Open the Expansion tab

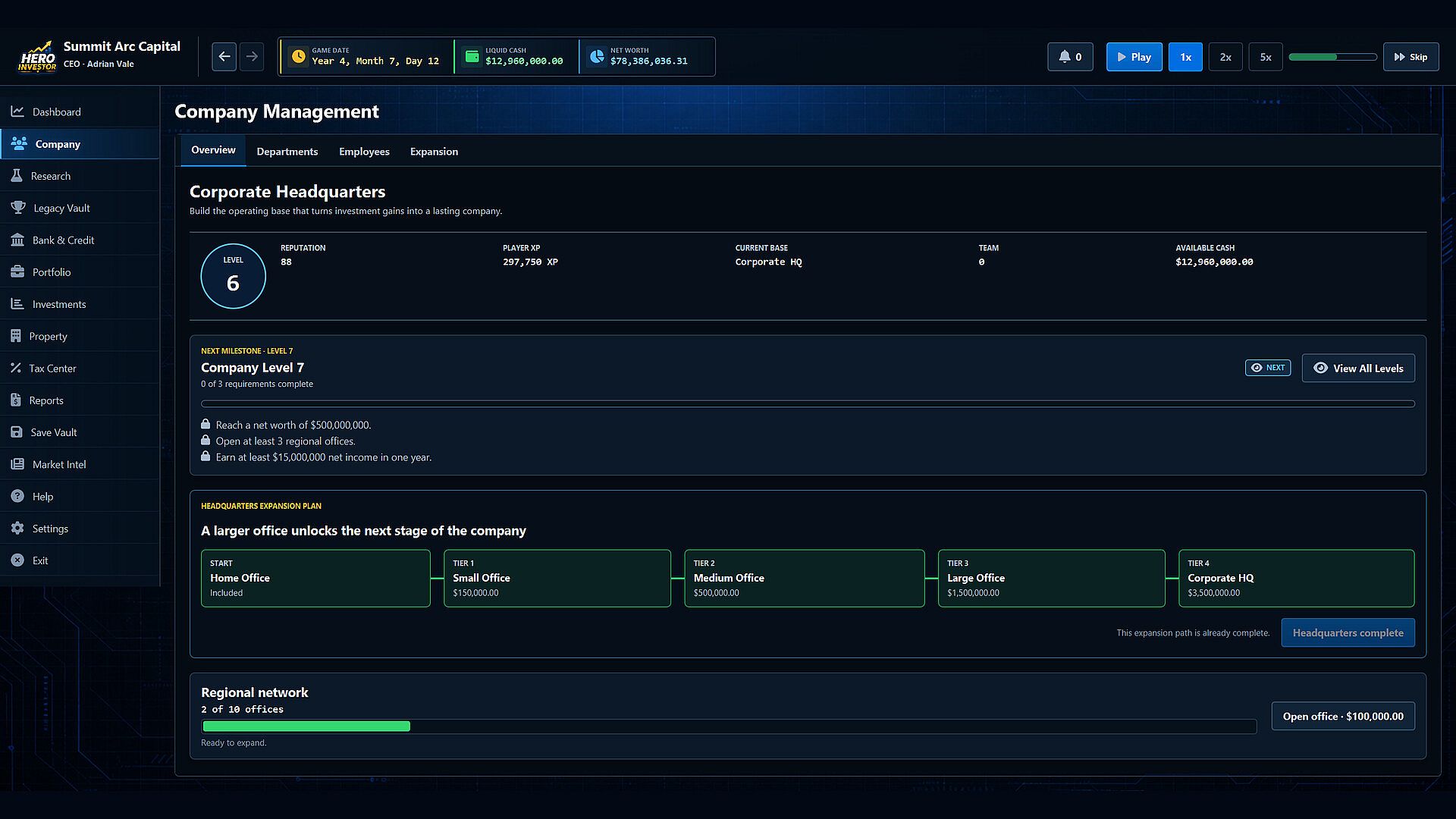click(434, 152)
